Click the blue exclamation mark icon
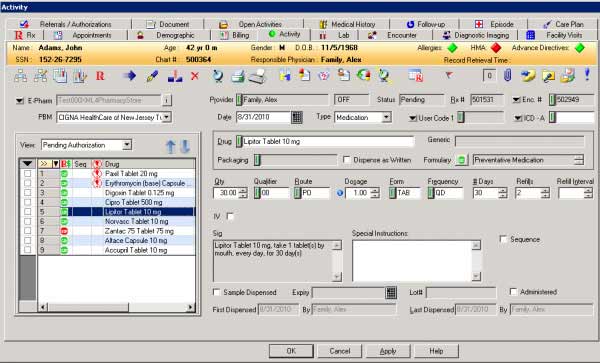 coord(587,74)
